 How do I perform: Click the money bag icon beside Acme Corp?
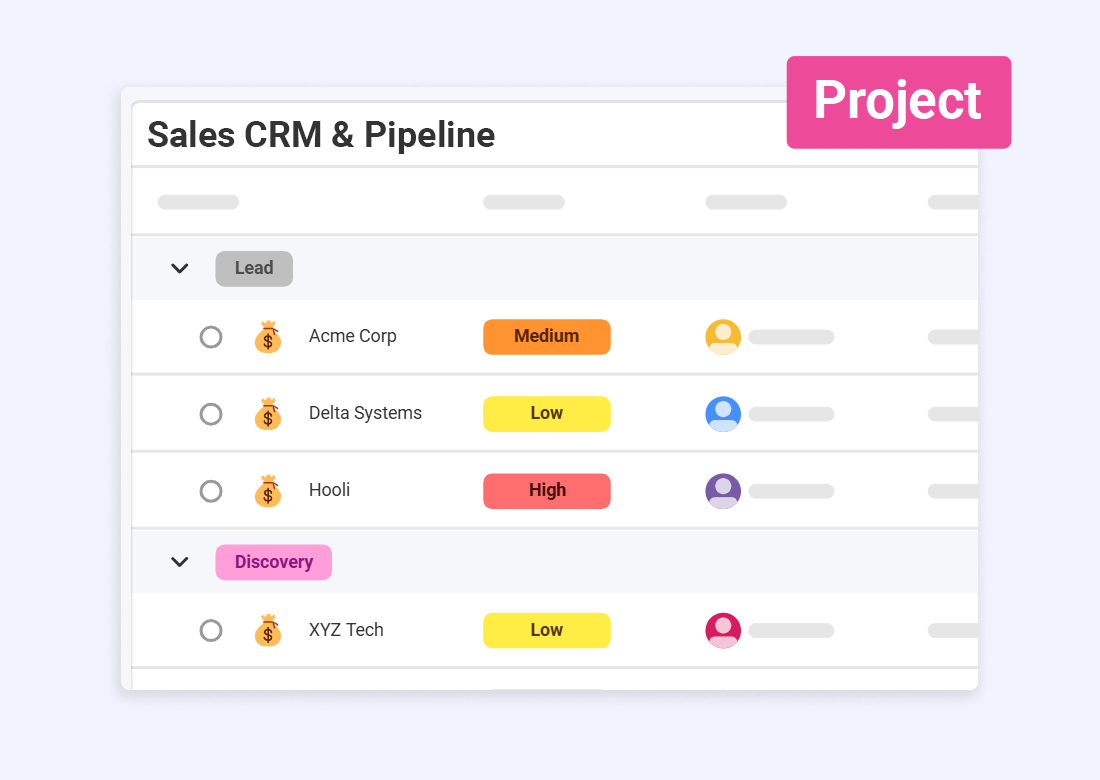click(268, 337)
